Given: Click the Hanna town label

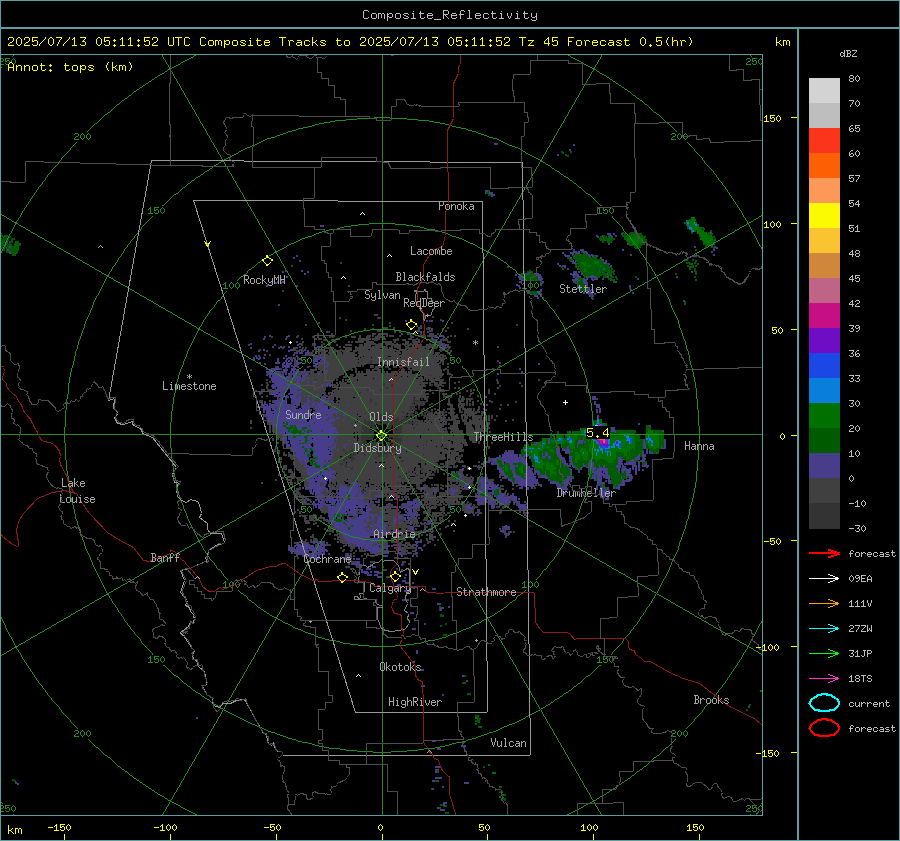Looking at the screenshot, I should [699, 446].
